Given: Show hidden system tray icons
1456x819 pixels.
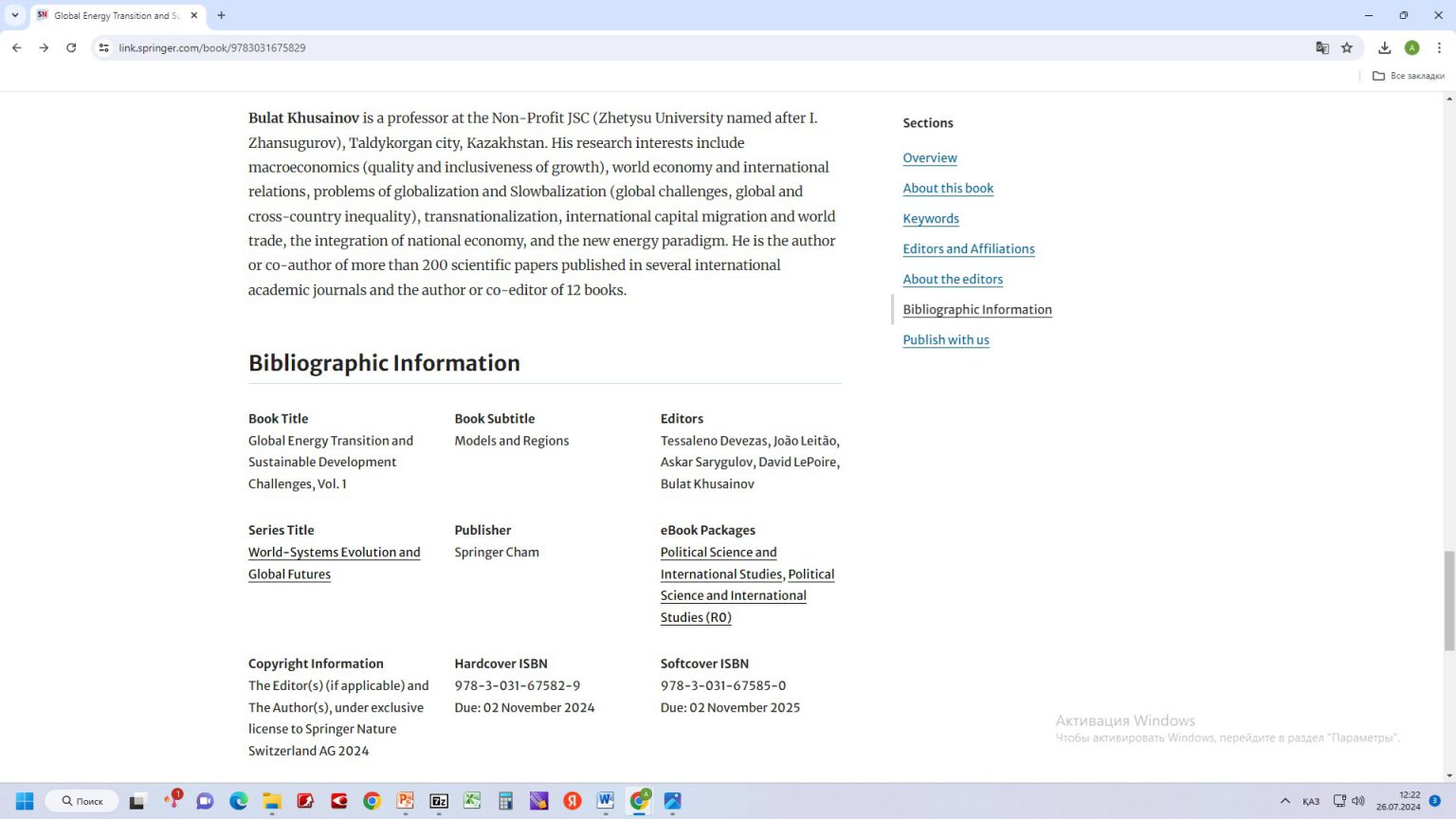Looking at the screenshot, I should [1285, 801].
